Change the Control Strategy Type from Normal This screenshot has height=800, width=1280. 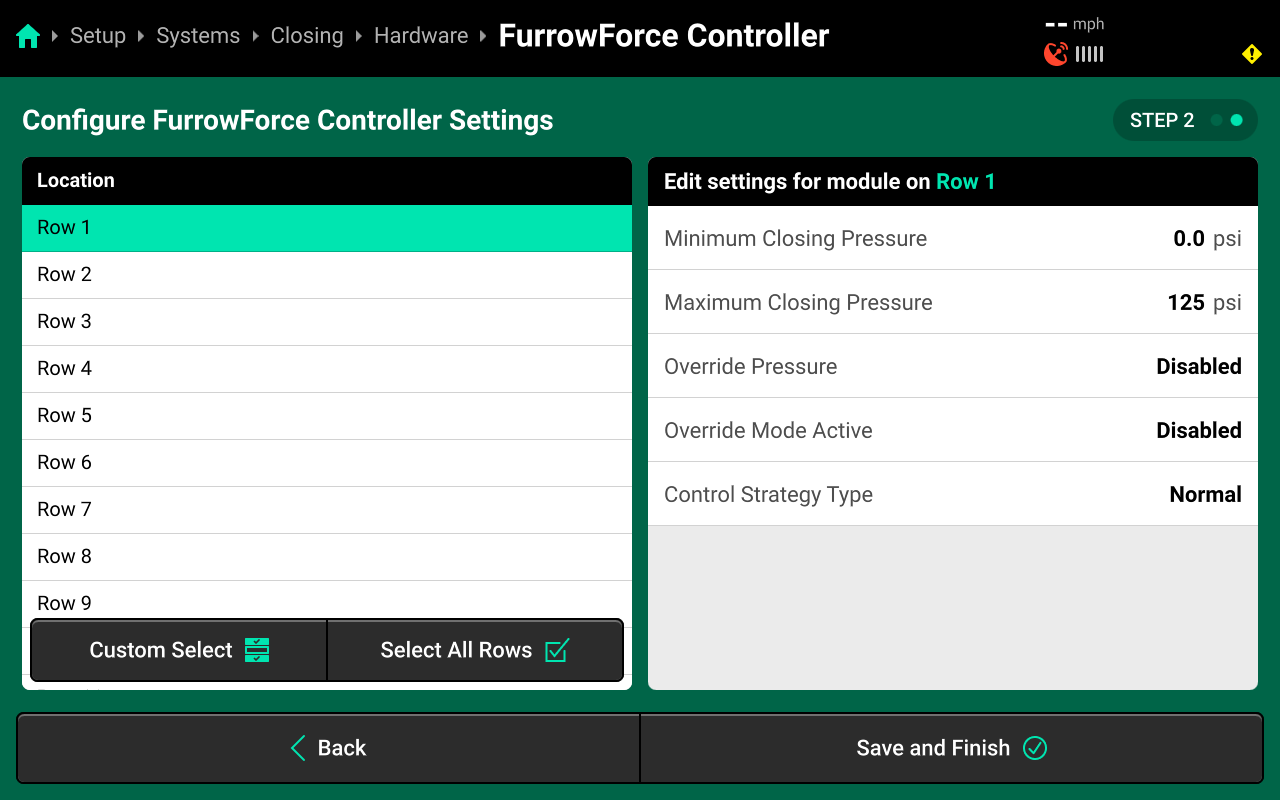(952, 494)
